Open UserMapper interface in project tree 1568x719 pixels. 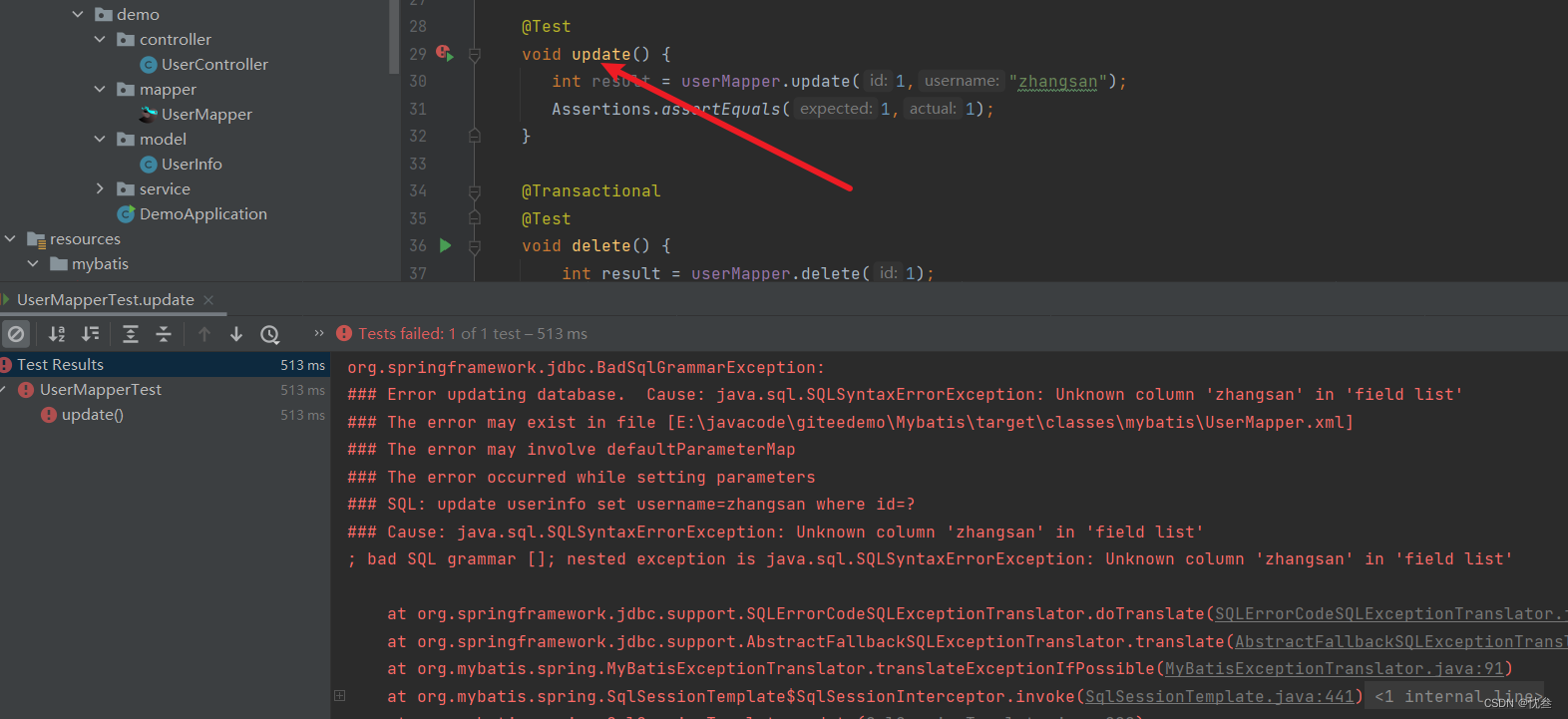(206, 114)
